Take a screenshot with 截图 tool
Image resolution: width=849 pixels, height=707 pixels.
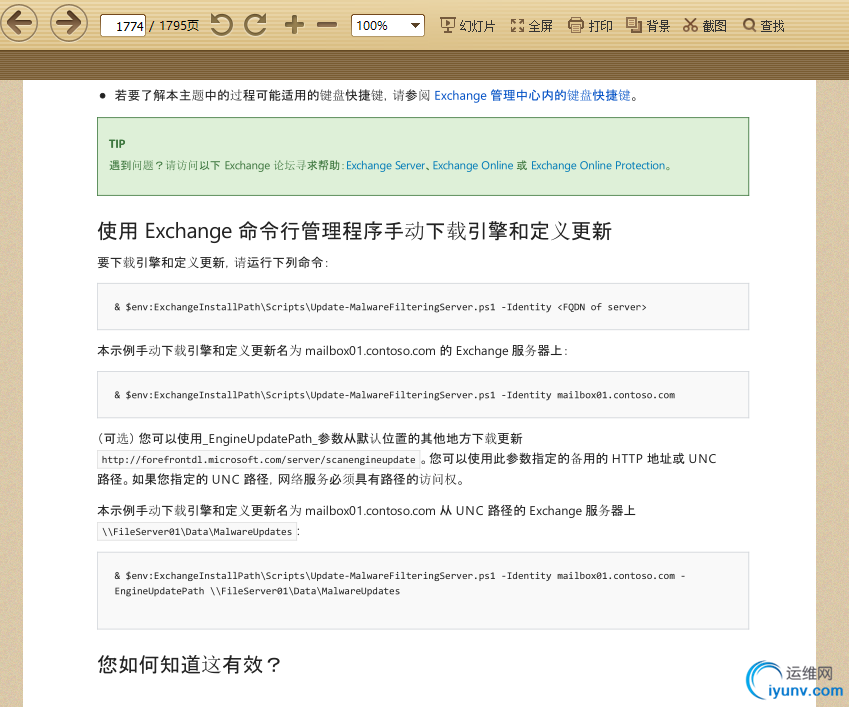coord(705,25)
